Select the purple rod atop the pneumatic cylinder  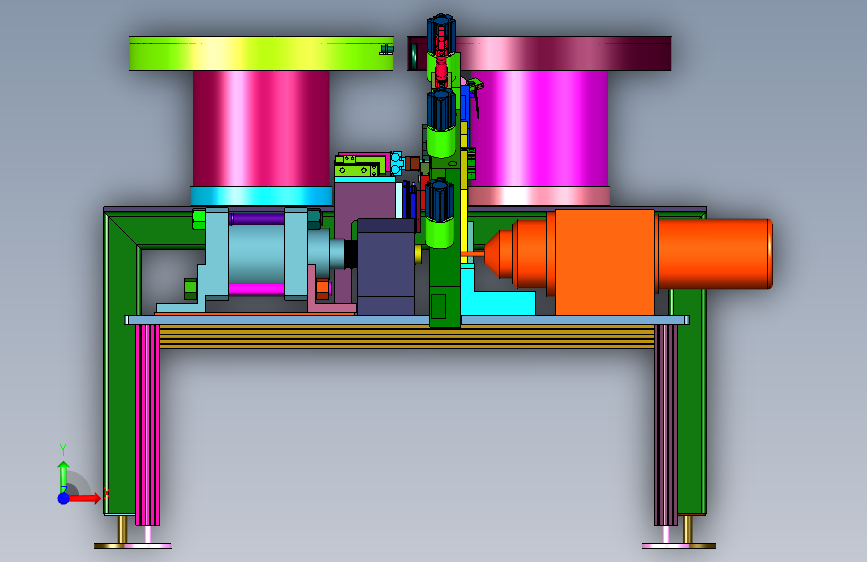257,219
